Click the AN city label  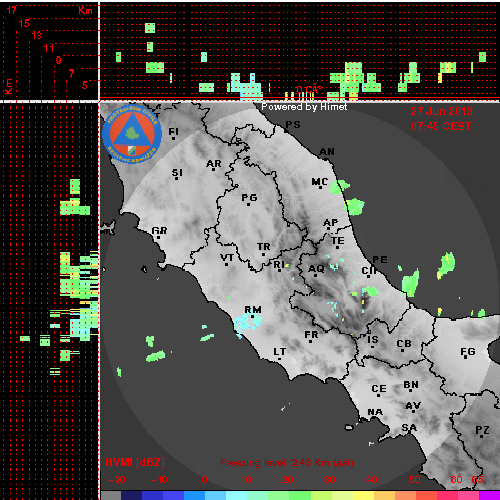(x=327, y=152)
